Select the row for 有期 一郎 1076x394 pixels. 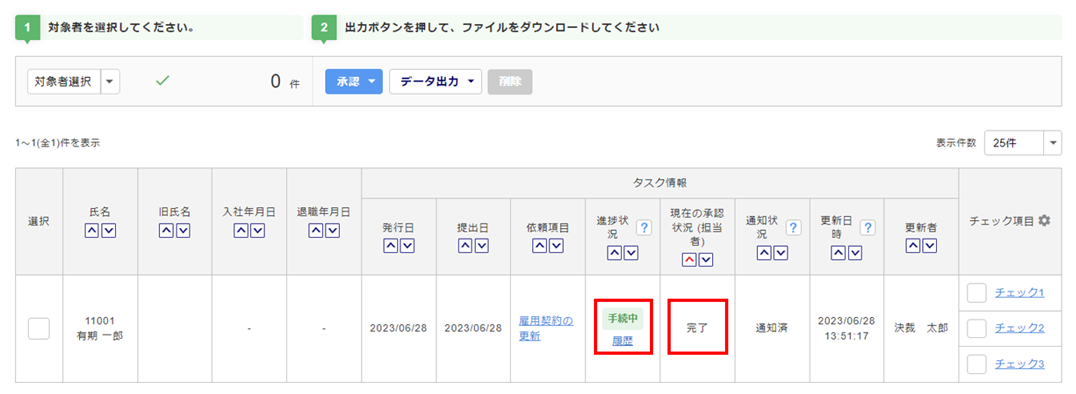[x=38, y=329]
